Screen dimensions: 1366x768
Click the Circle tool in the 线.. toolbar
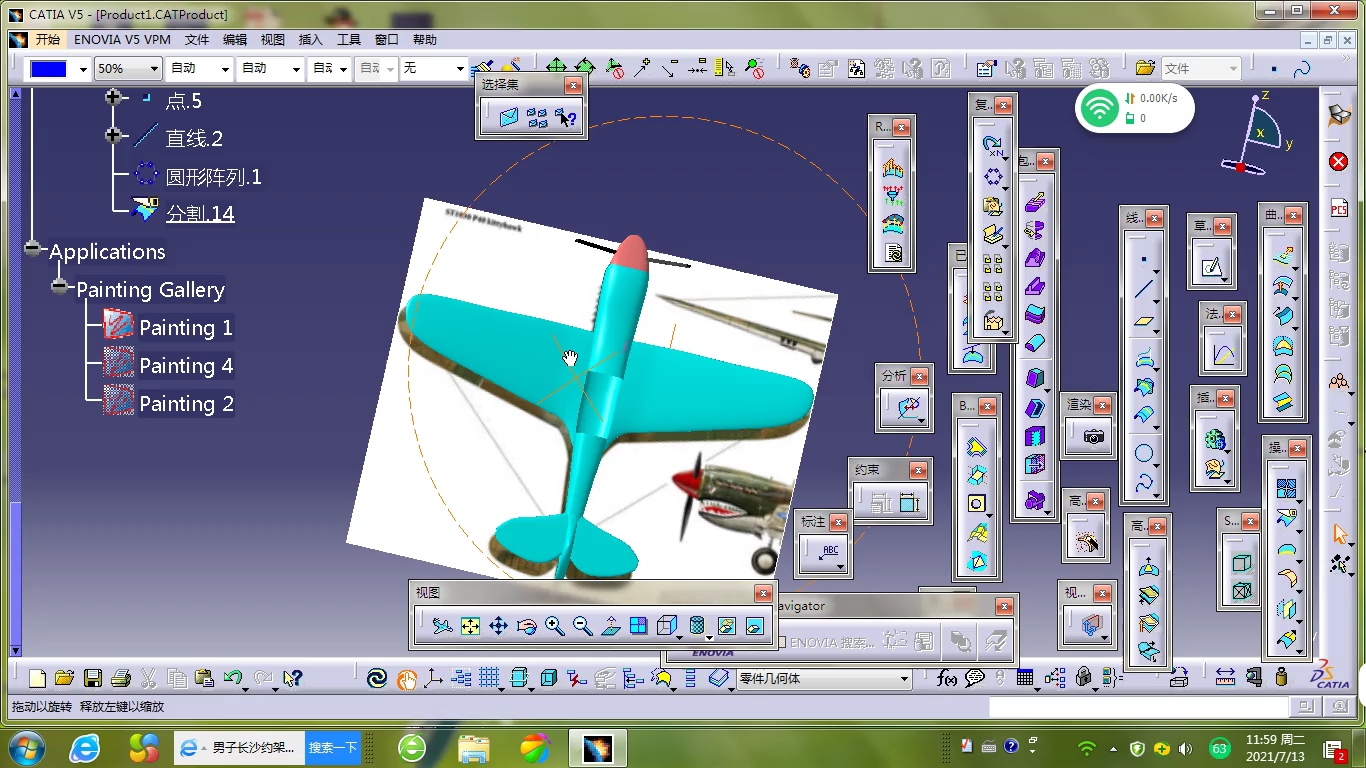[x=1144, y=453]
